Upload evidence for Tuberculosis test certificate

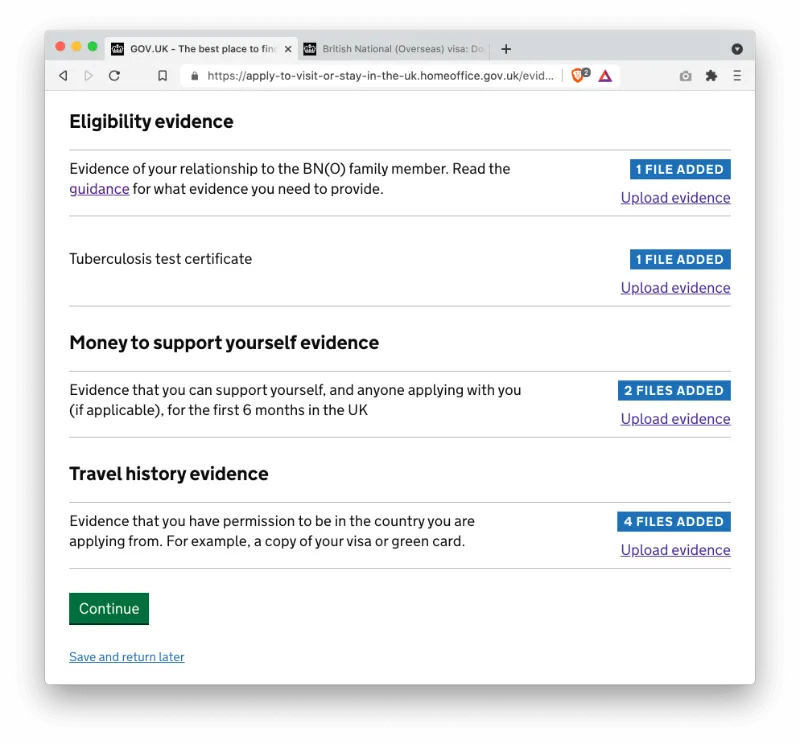point(676,288)
